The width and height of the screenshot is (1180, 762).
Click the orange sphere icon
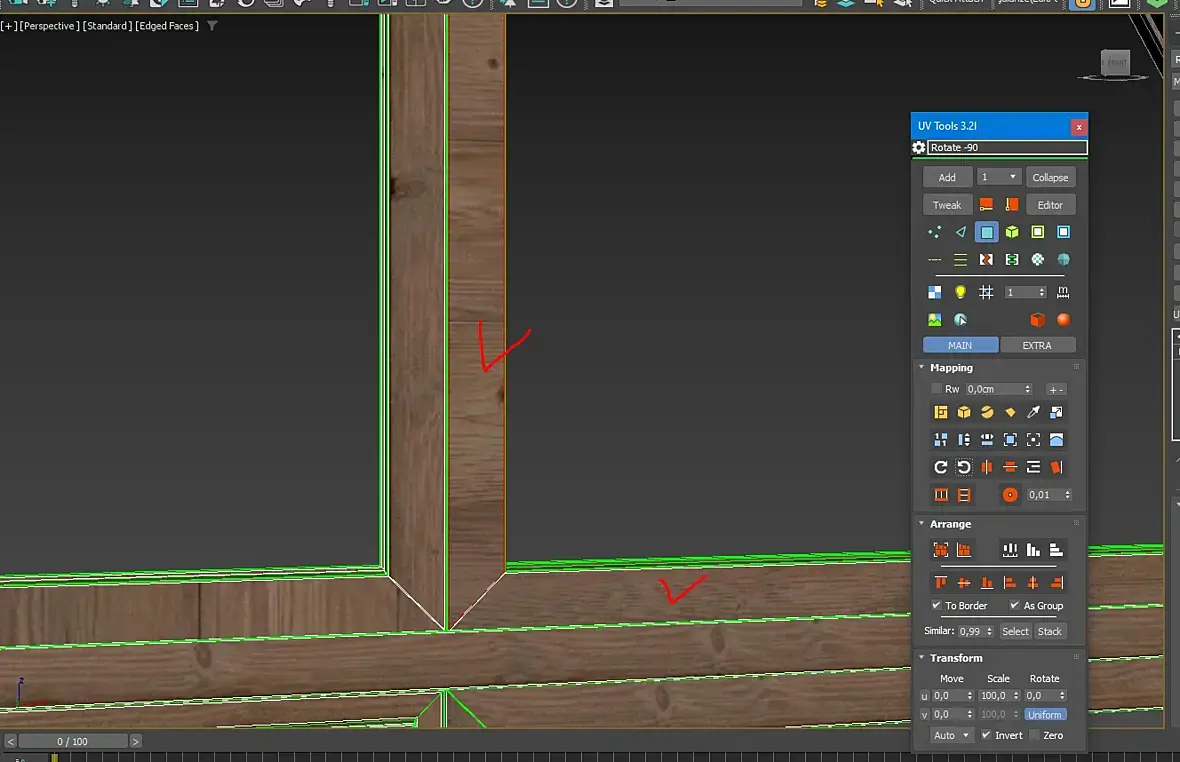pos(1063,320)
